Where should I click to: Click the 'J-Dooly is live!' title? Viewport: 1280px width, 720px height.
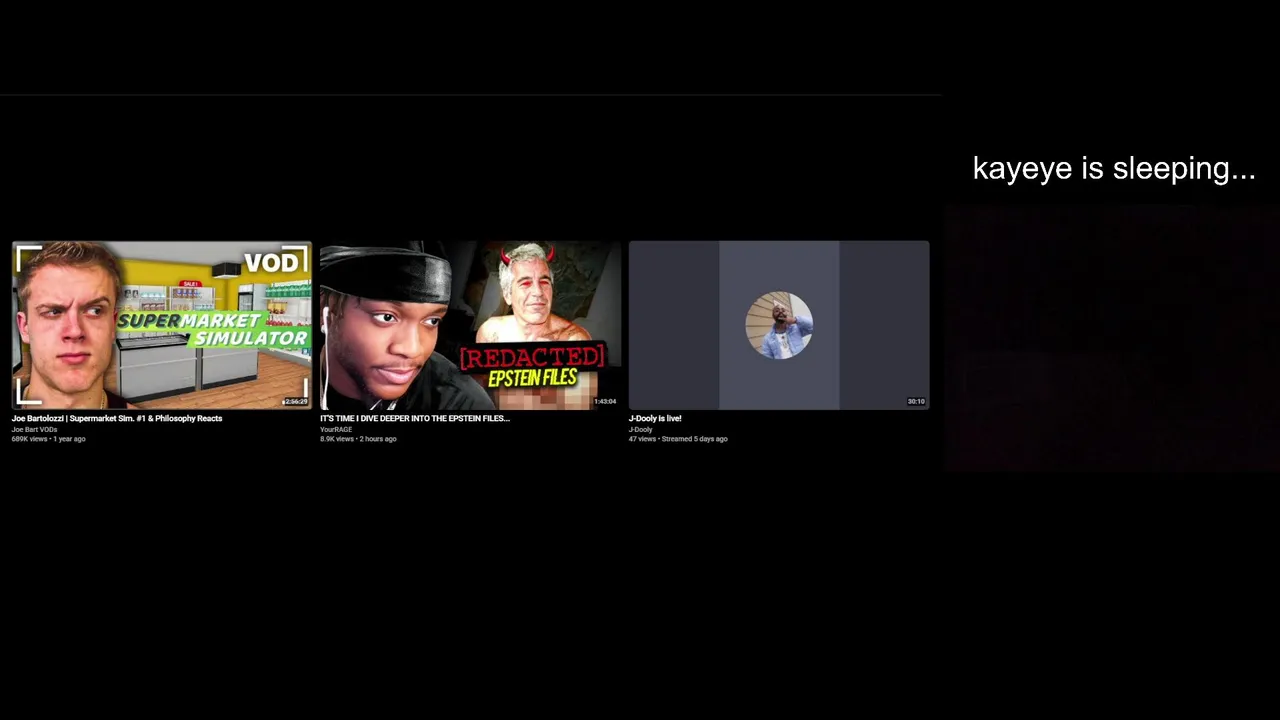click(655, 418)
